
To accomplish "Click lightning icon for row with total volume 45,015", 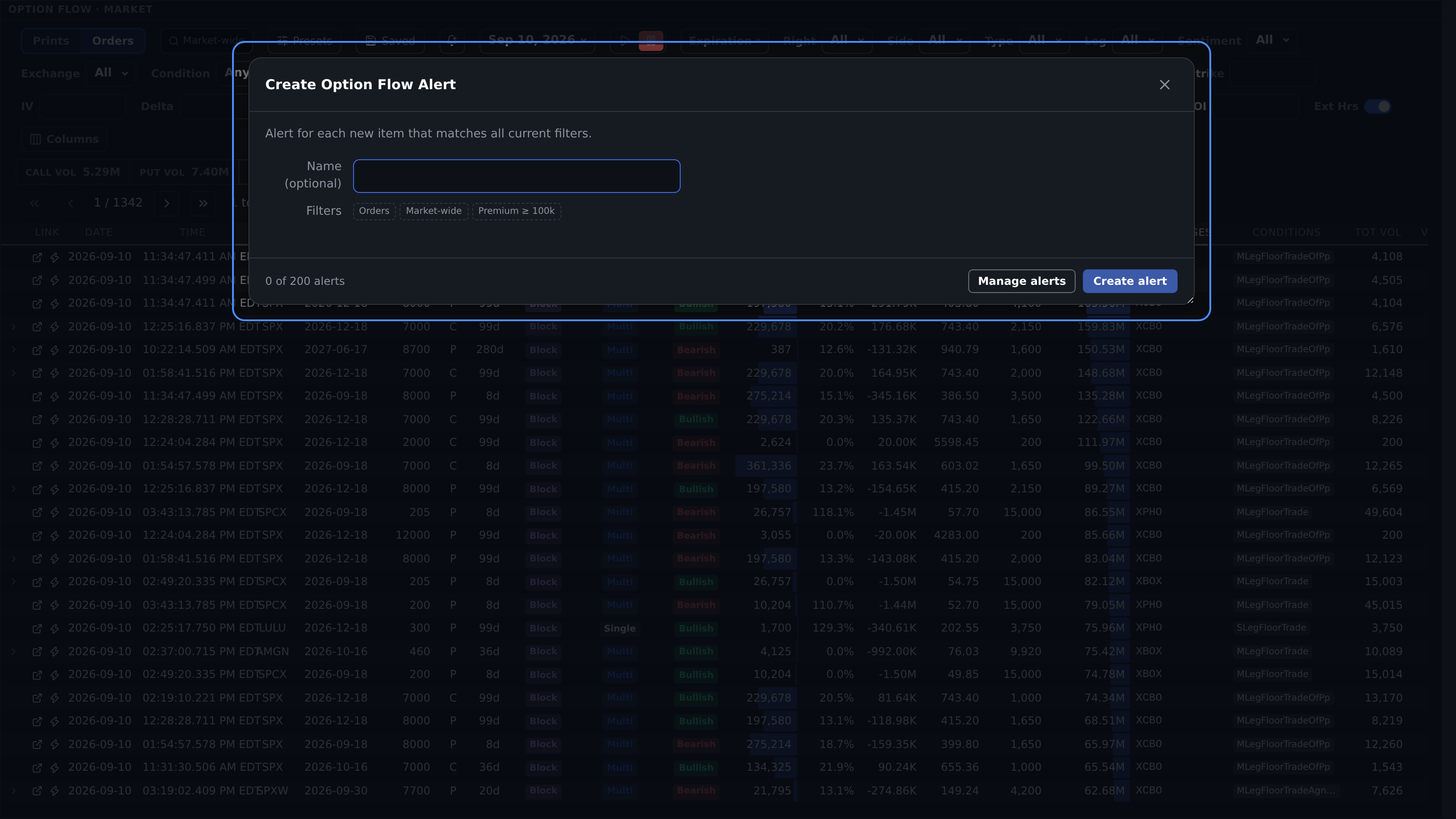I will click(55, 605).
